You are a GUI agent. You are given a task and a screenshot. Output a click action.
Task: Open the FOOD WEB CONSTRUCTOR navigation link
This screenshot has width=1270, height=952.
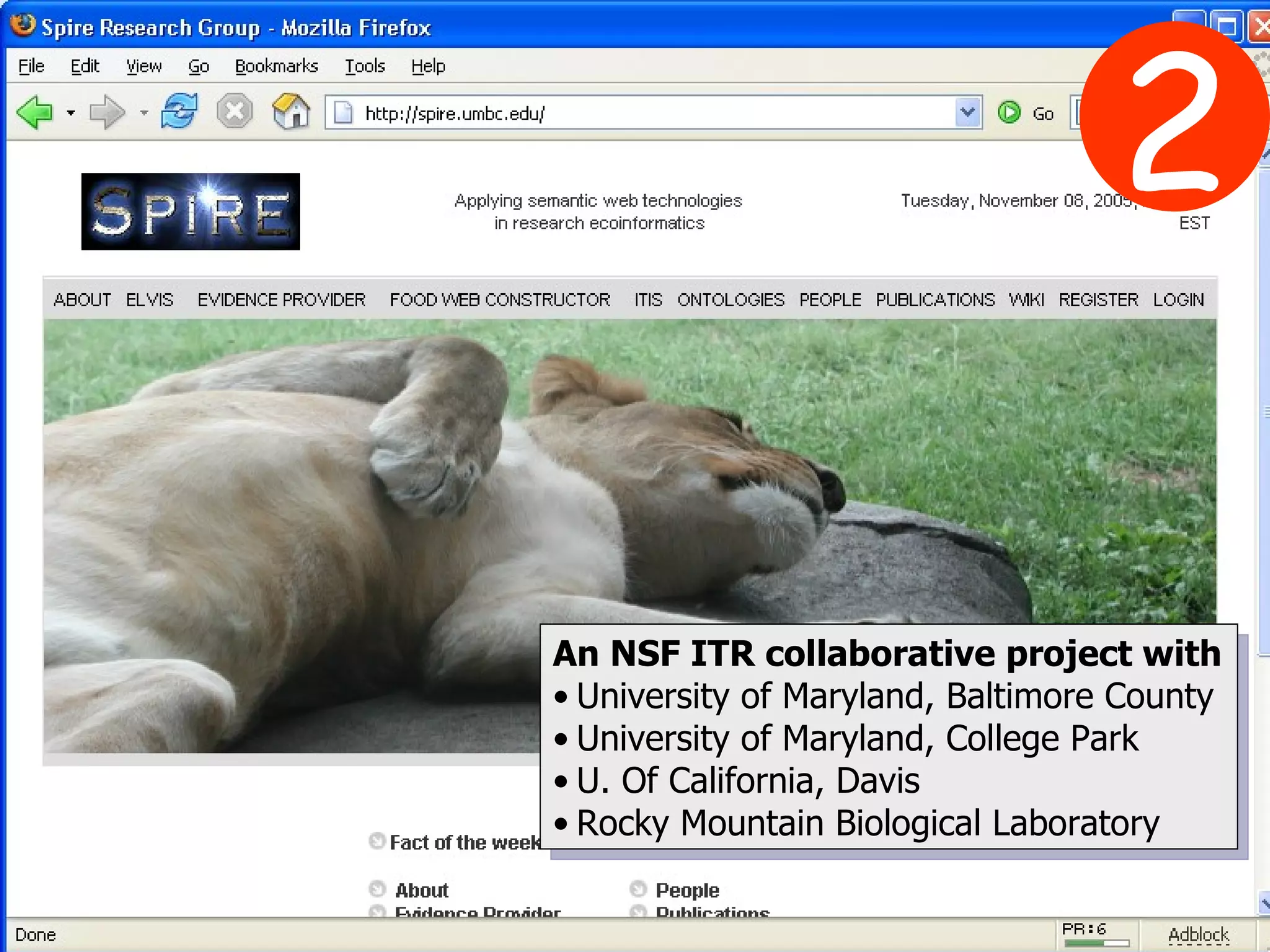(499, 300)
